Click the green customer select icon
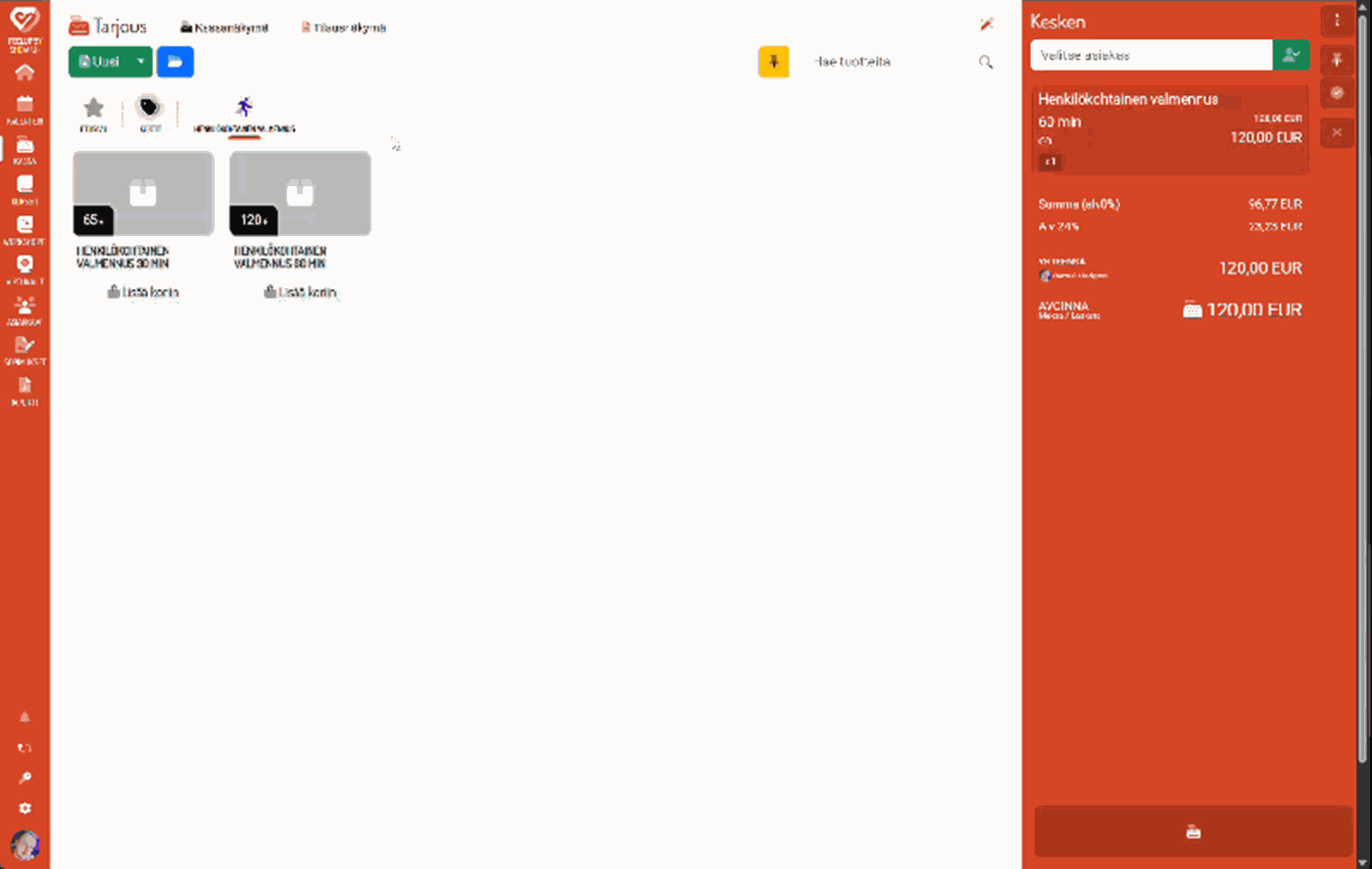 (1291, 56)
